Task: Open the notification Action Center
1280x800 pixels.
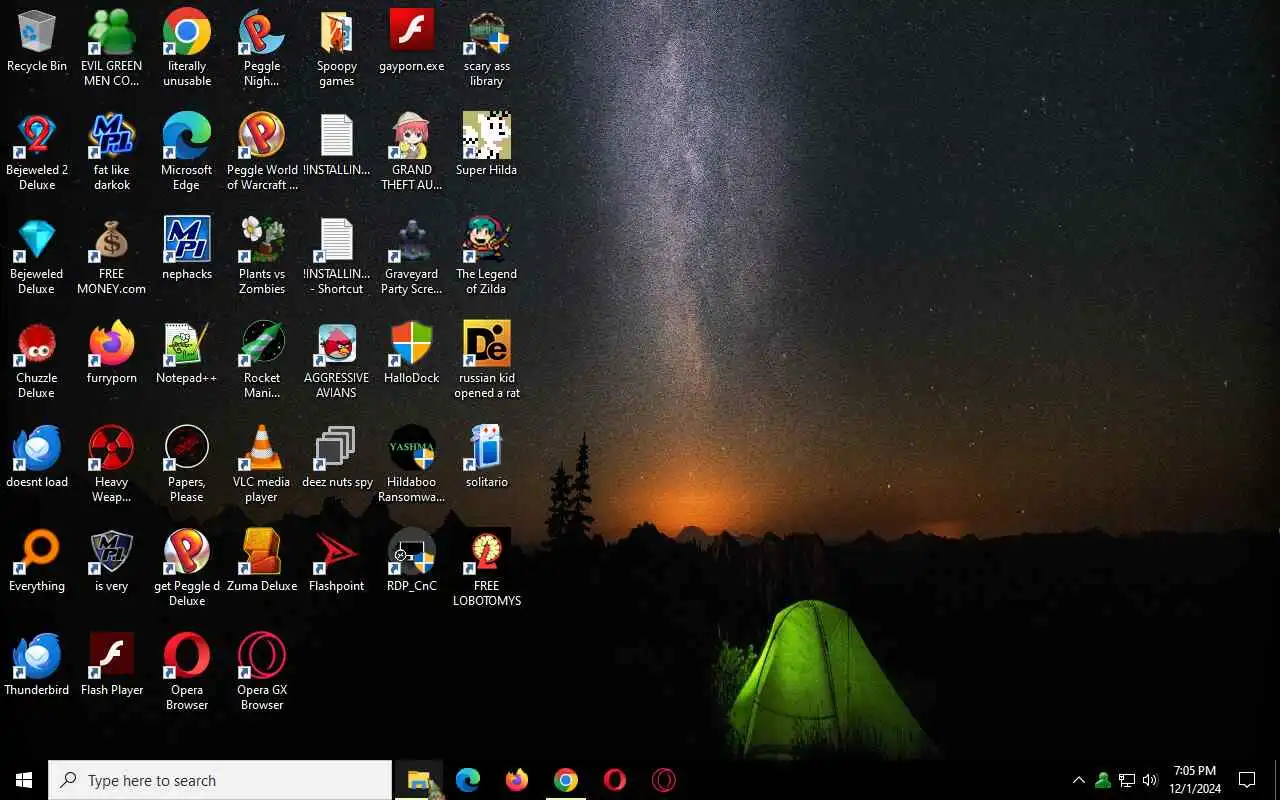Action: (1247, 780)
